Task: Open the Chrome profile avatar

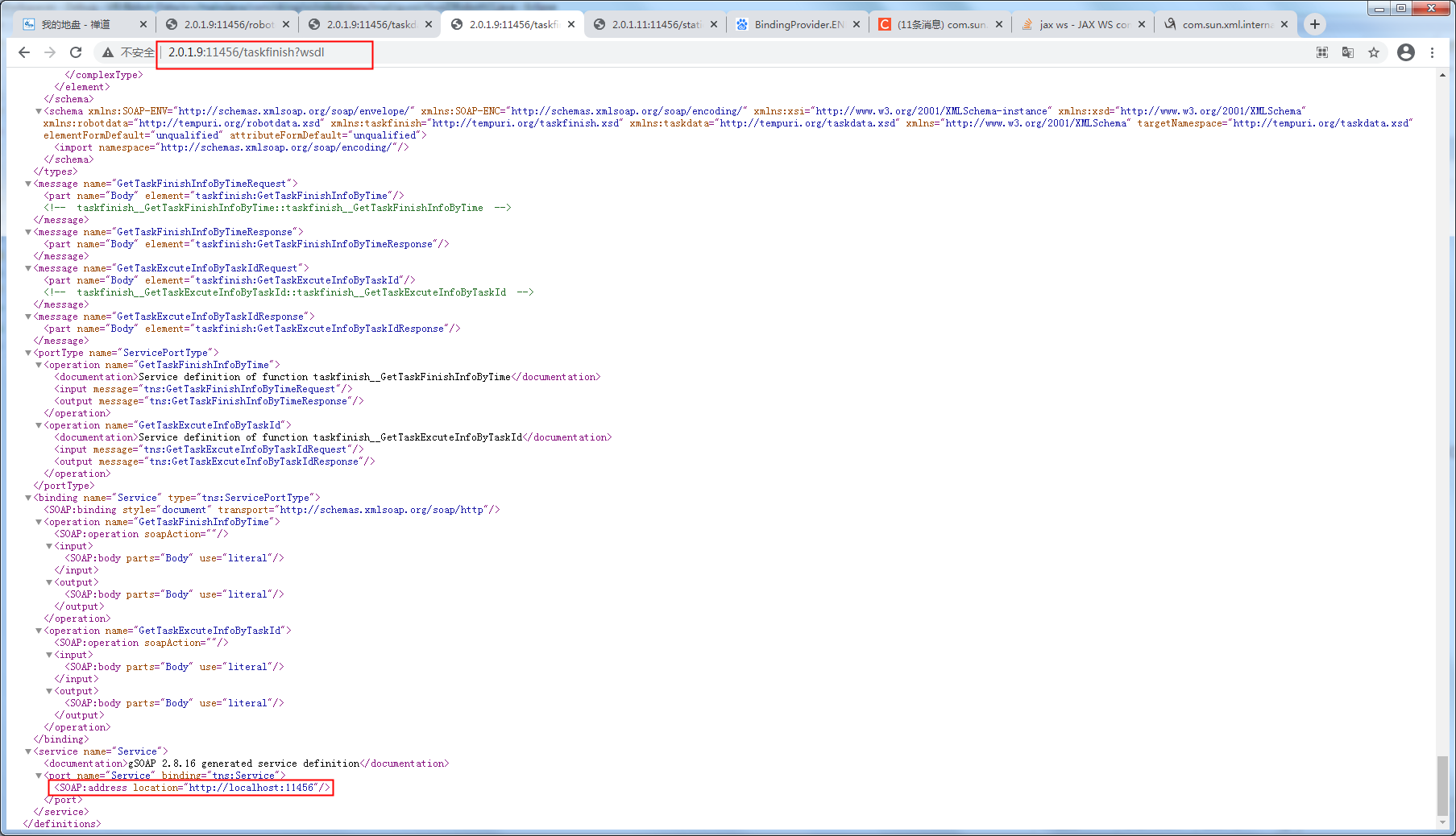Action: (1405, 52)
